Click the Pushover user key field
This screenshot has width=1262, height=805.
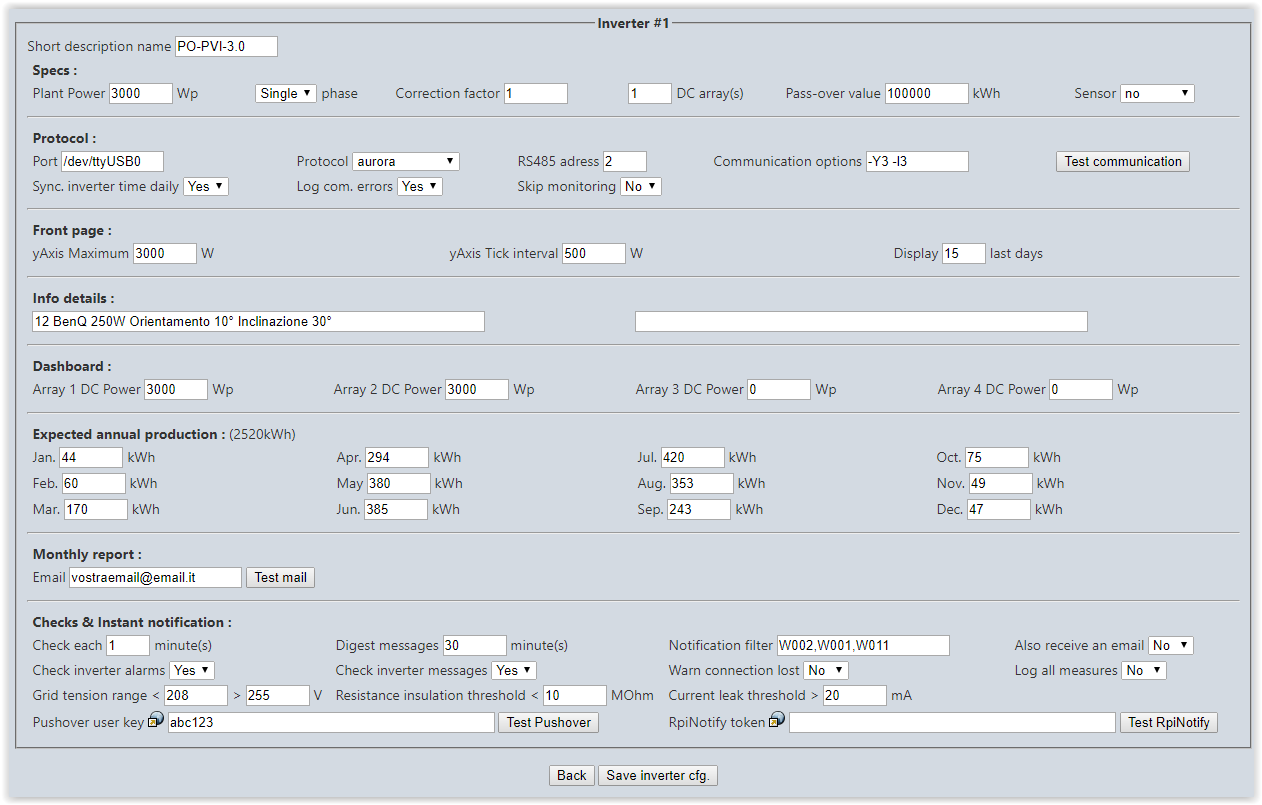click(x=331, y=722)
